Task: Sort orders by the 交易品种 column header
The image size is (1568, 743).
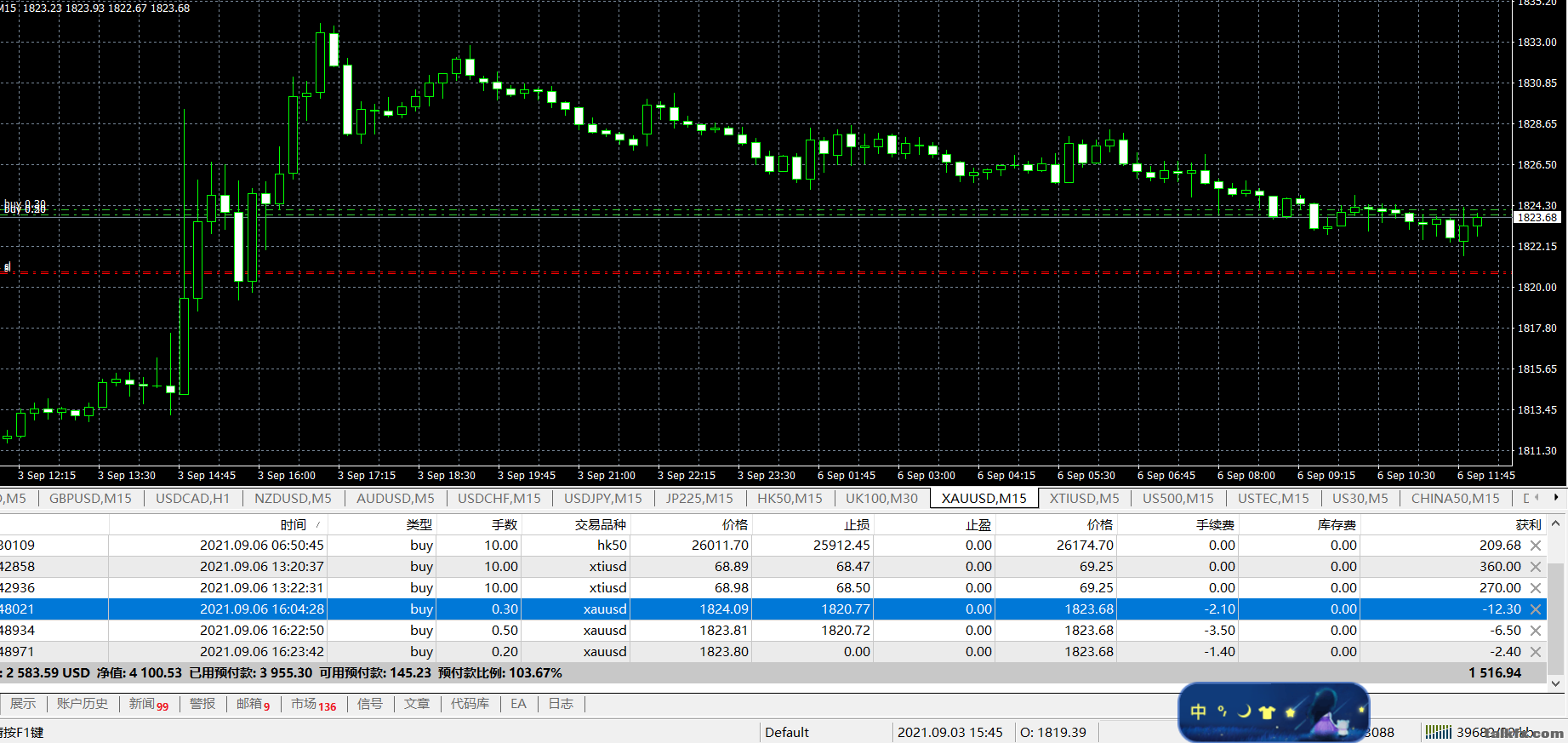Action: click(x=575, y=524)
